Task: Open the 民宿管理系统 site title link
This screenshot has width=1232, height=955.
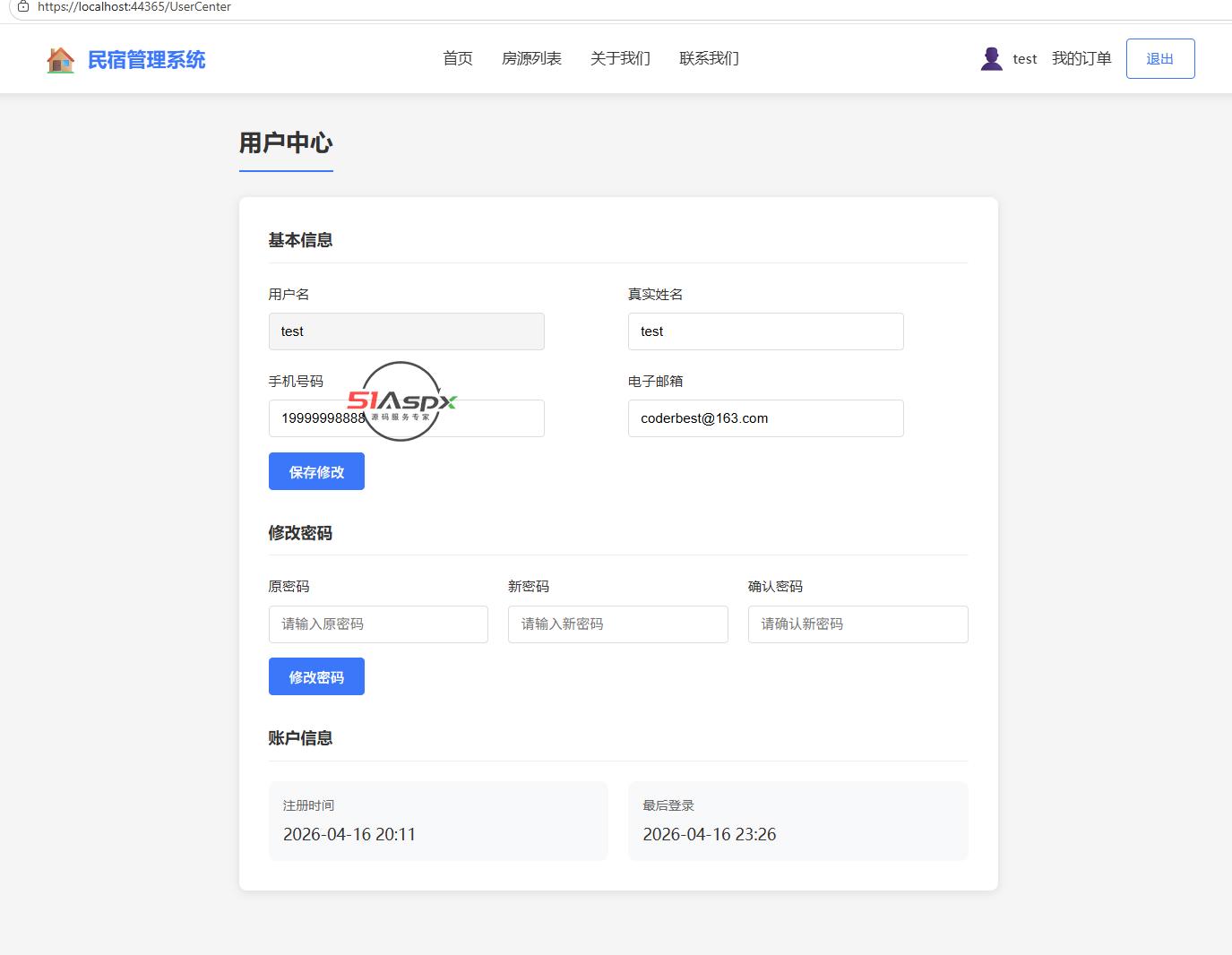Action: pos(147,60)
